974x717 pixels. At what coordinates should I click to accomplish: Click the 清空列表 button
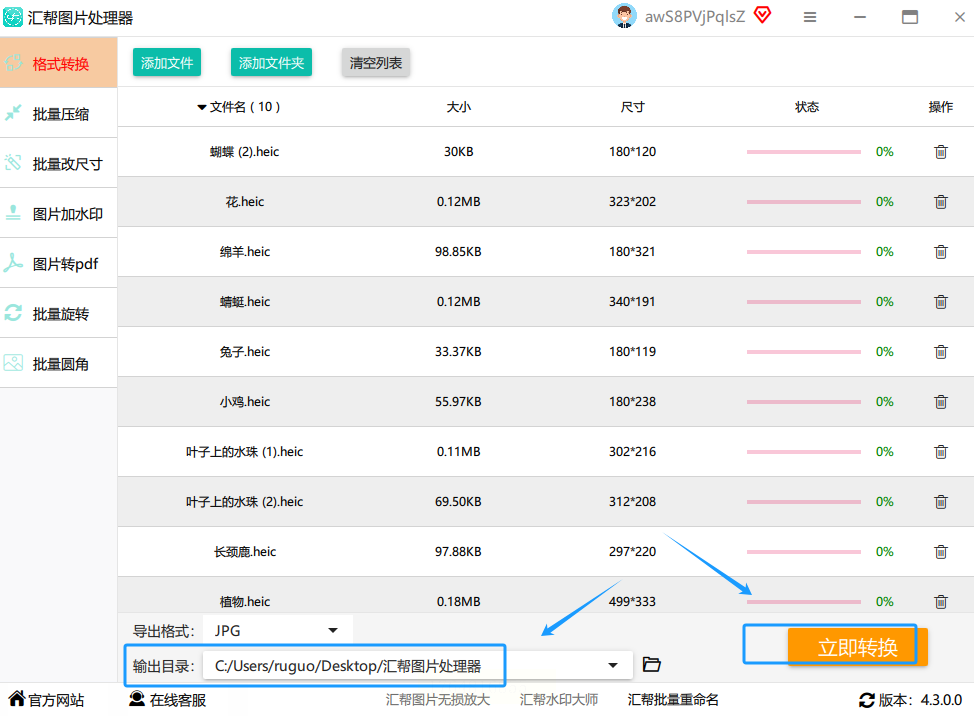375,63
